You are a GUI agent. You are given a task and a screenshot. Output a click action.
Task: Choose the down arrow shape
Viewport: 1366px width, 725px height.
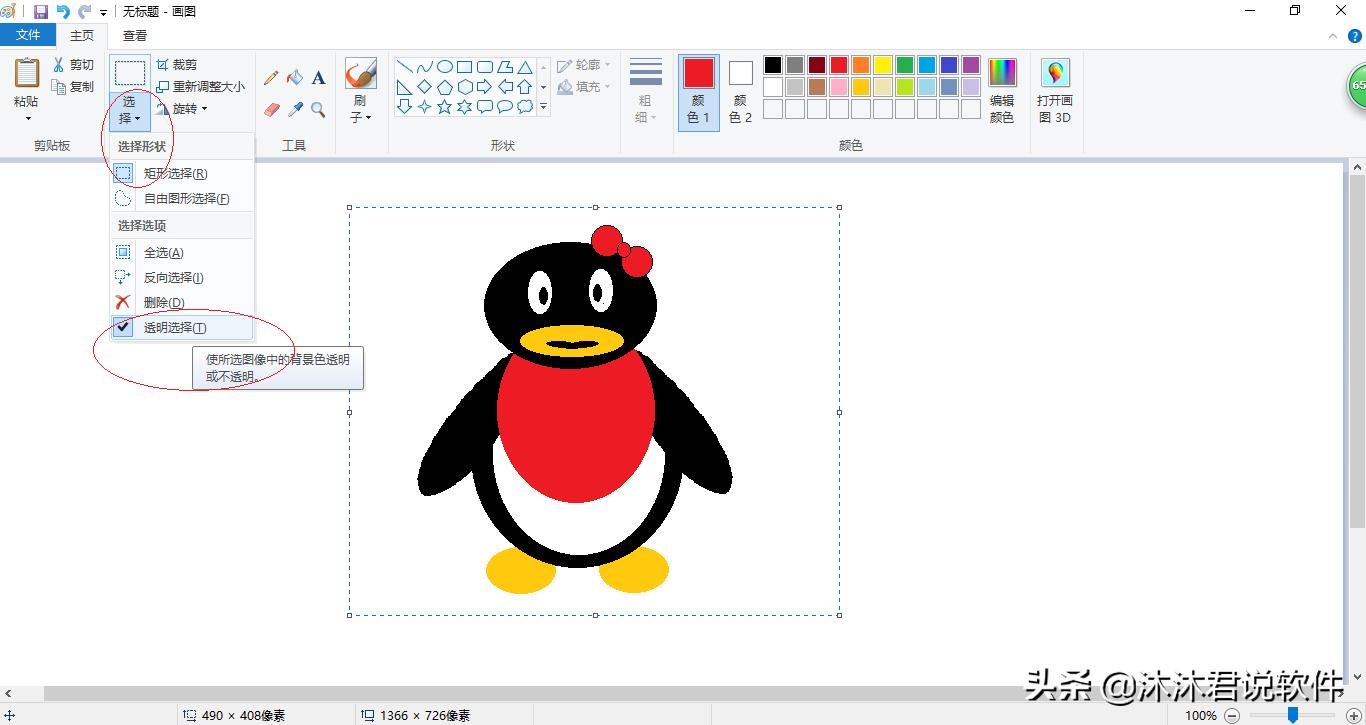tap(405, 106)
